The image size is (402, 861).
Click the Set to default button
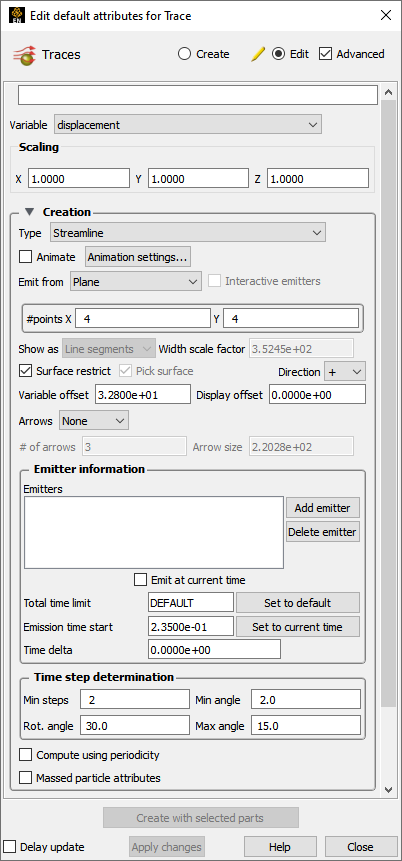click(x=298, y=602)
